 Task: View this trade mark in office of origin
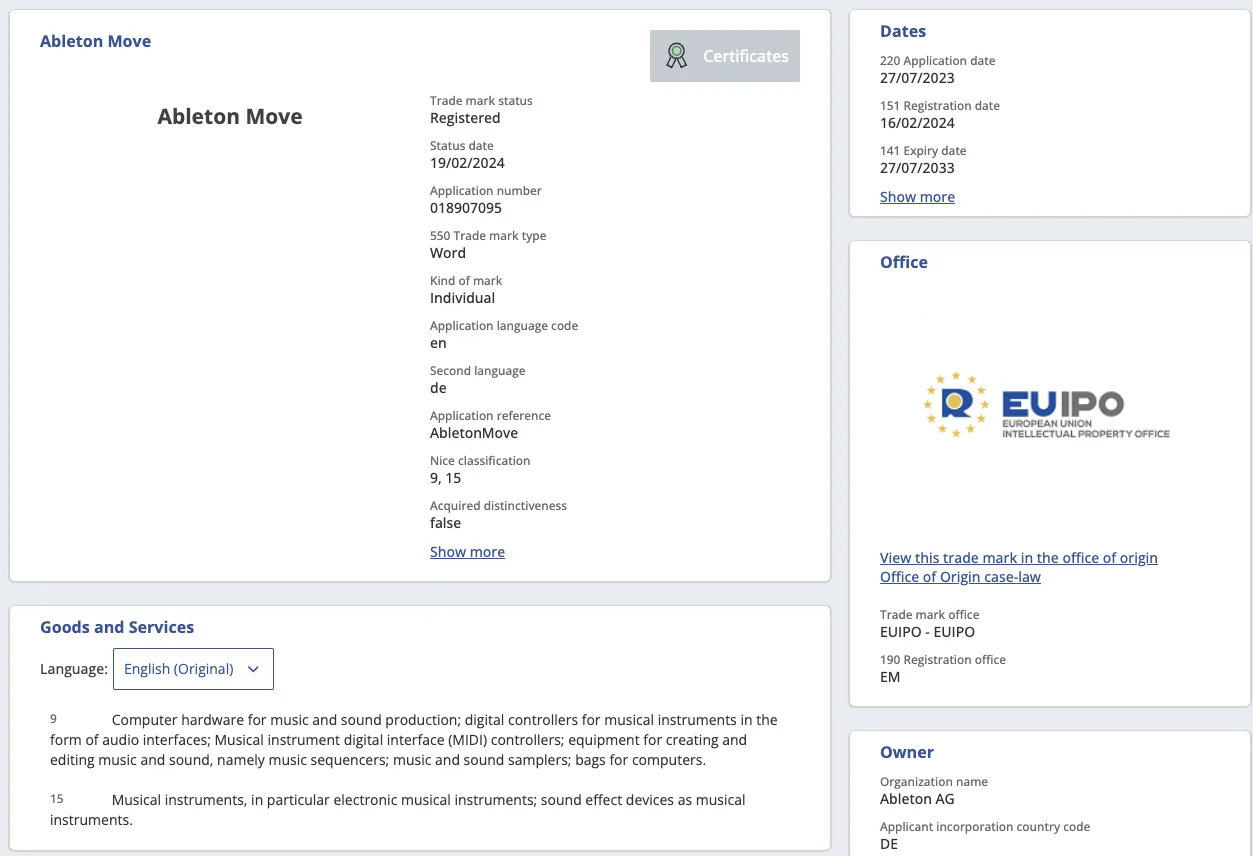1019,558
